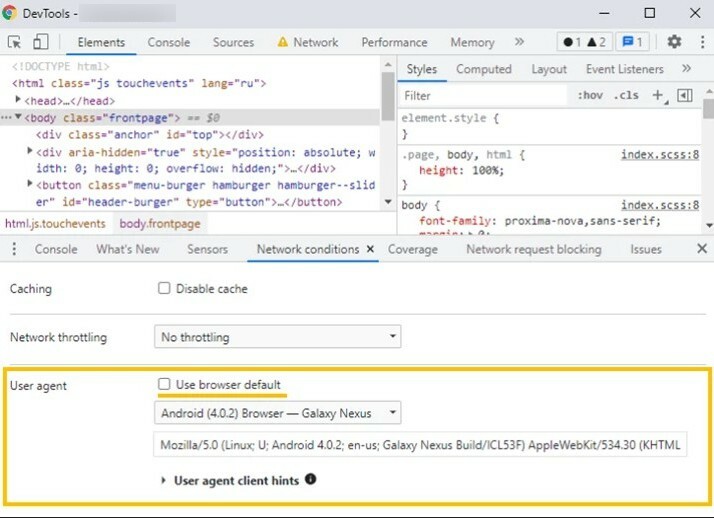Enable the Disable cache checkbox

(x=164, y=288)
